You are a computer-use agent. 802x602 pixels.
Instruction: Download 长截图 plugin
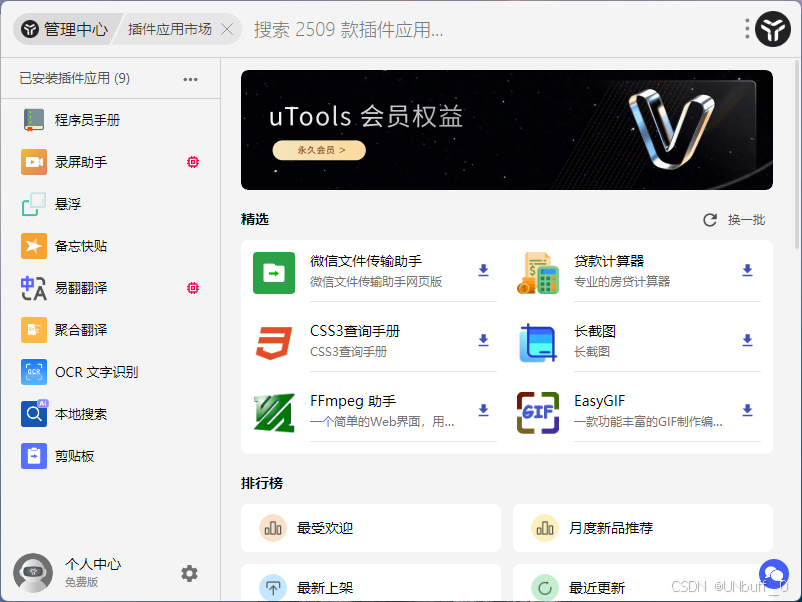tap(747, 340)
